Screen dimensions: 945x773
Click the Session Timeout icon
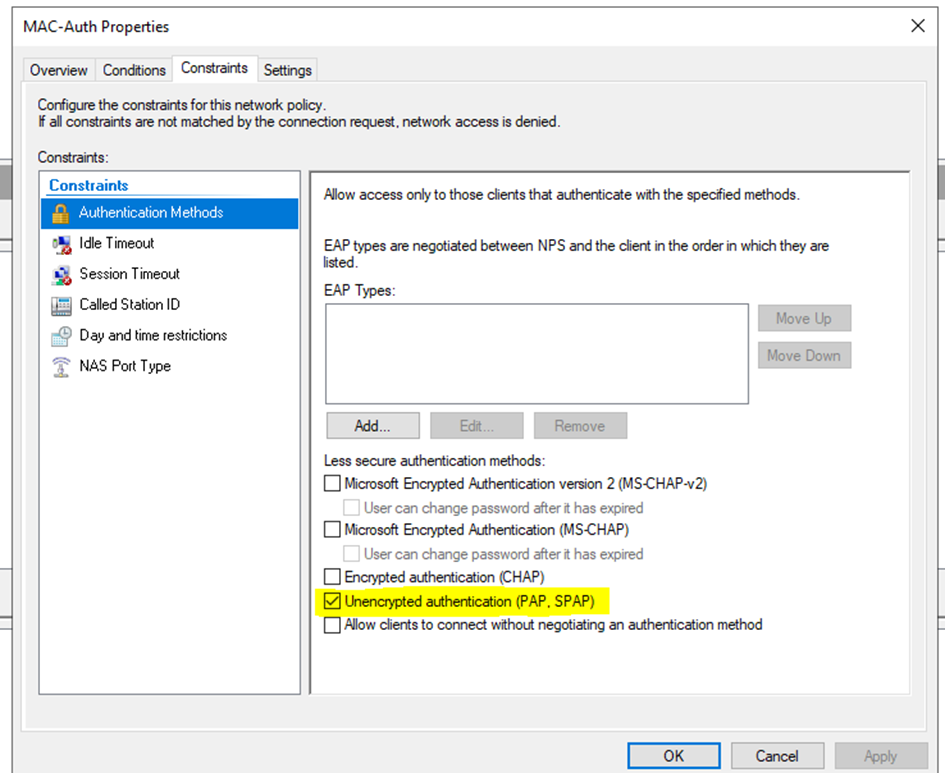61,274
